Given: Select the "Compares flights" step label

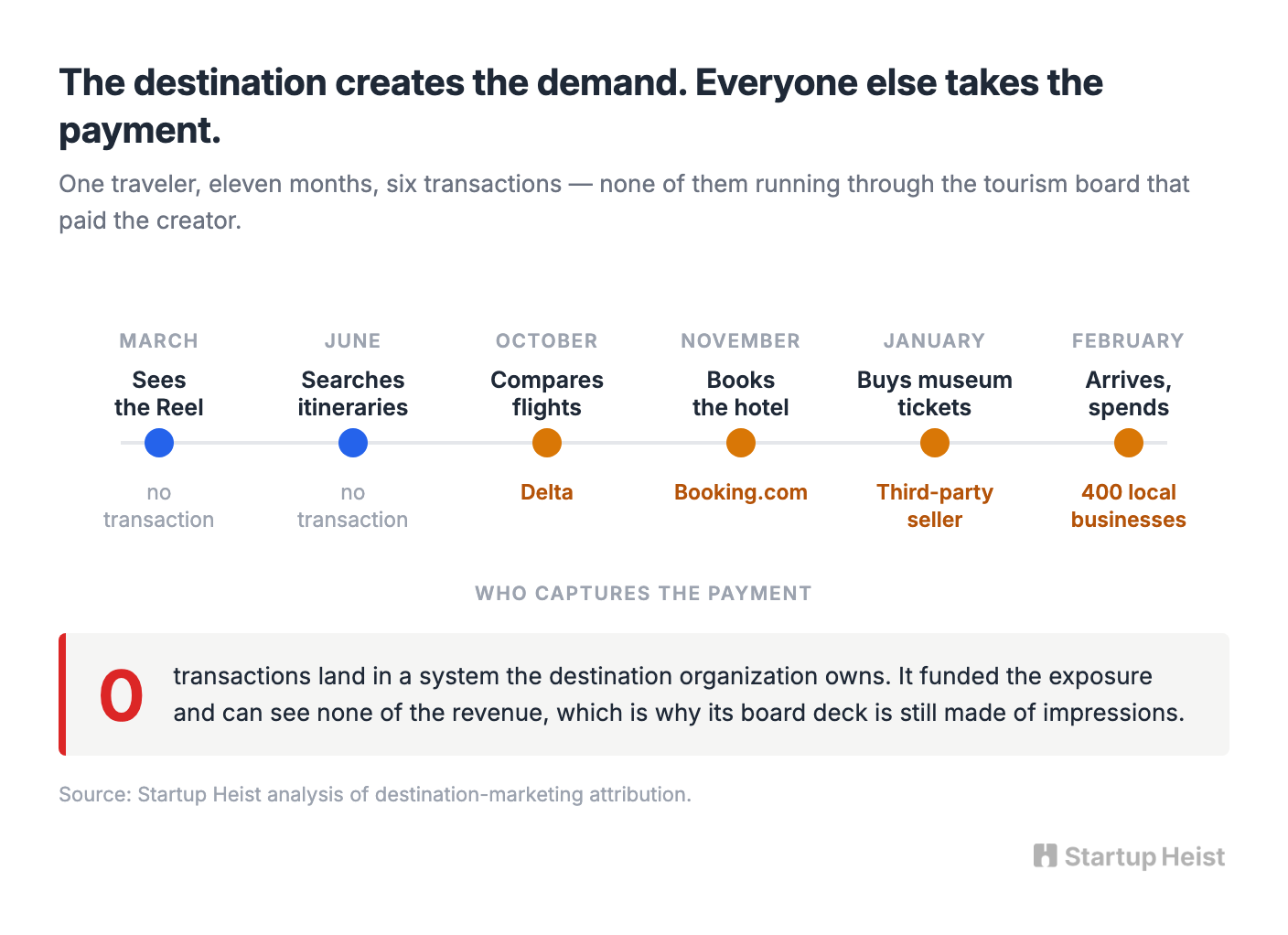Looking at the screenshot, I should tap(547, 393).
